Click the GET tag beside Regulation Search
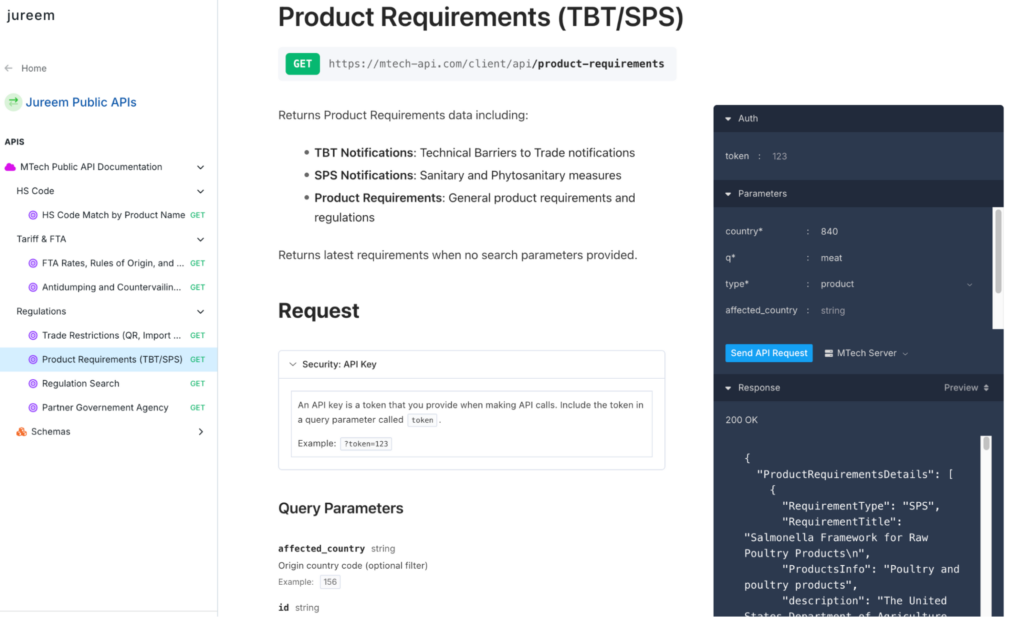Image resolution: width=1024 pixels, height=617 pixels. coord(197,384)
